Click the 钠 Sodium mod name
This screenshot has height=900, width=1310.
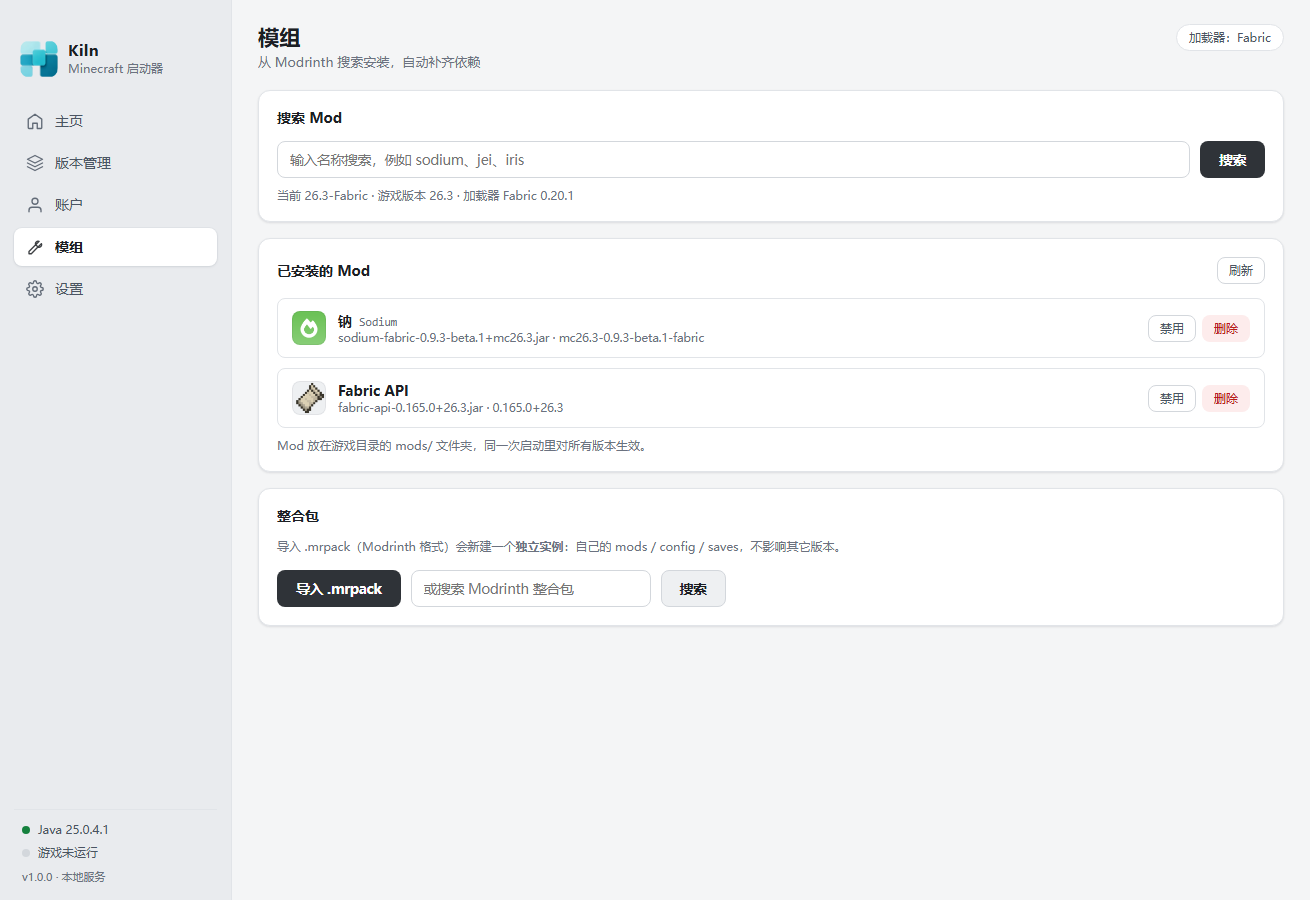point(368,321)
